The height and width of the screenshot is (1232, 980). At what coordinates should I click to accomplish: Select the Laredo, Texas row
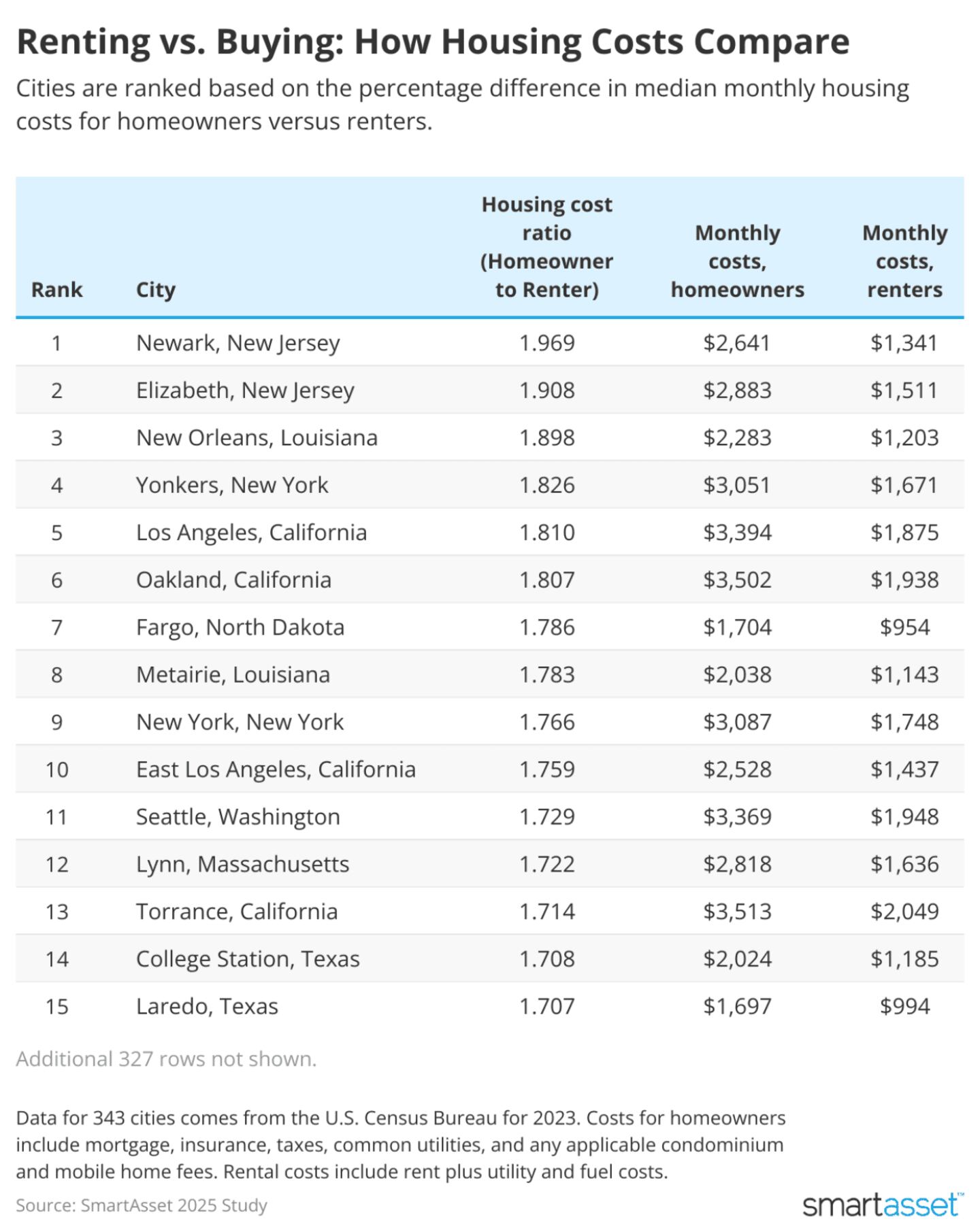click(207, 1006)
